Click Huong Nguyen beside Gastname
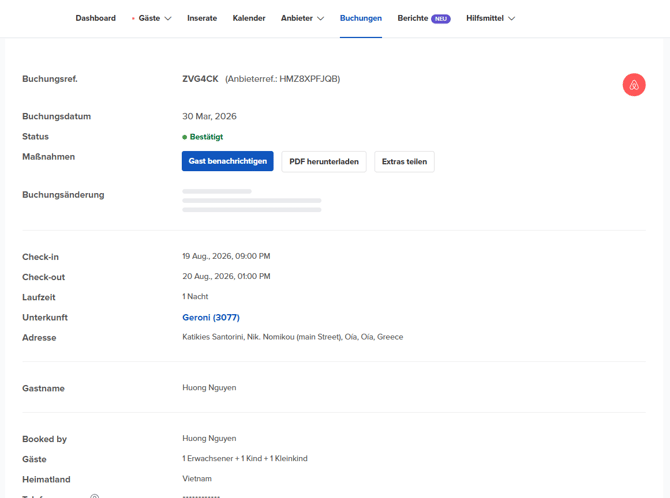The image size is (670, 498). (x=209, y=388)
